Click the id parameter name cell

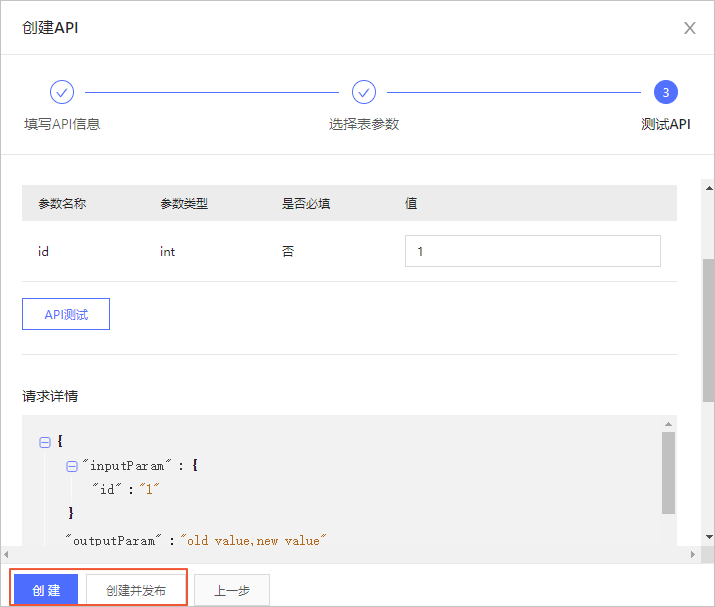[x=43, y=251]
